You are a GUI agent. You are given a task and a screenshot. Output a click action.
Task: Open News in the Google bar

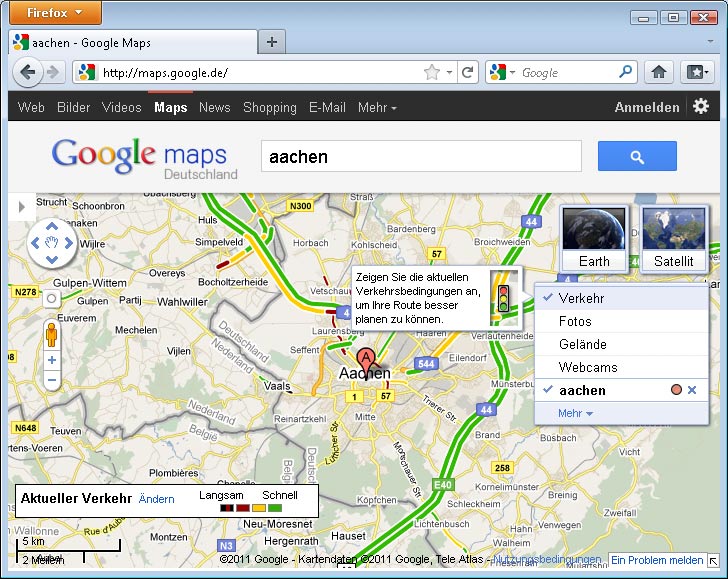pos(214,107)
